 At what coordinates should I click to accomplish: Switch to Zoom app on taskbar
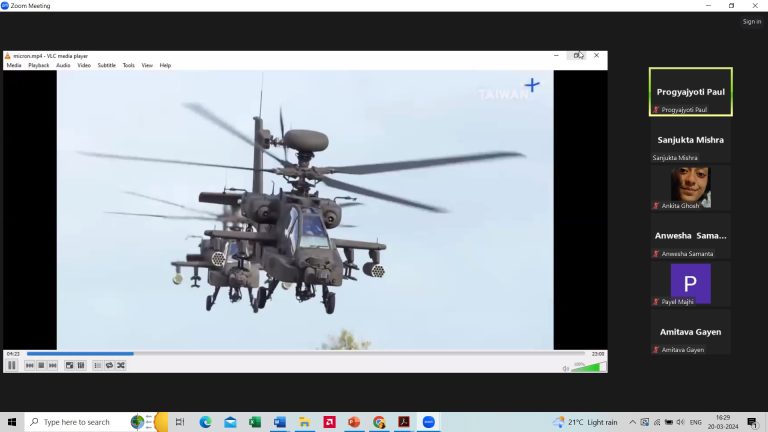(429, 422)
